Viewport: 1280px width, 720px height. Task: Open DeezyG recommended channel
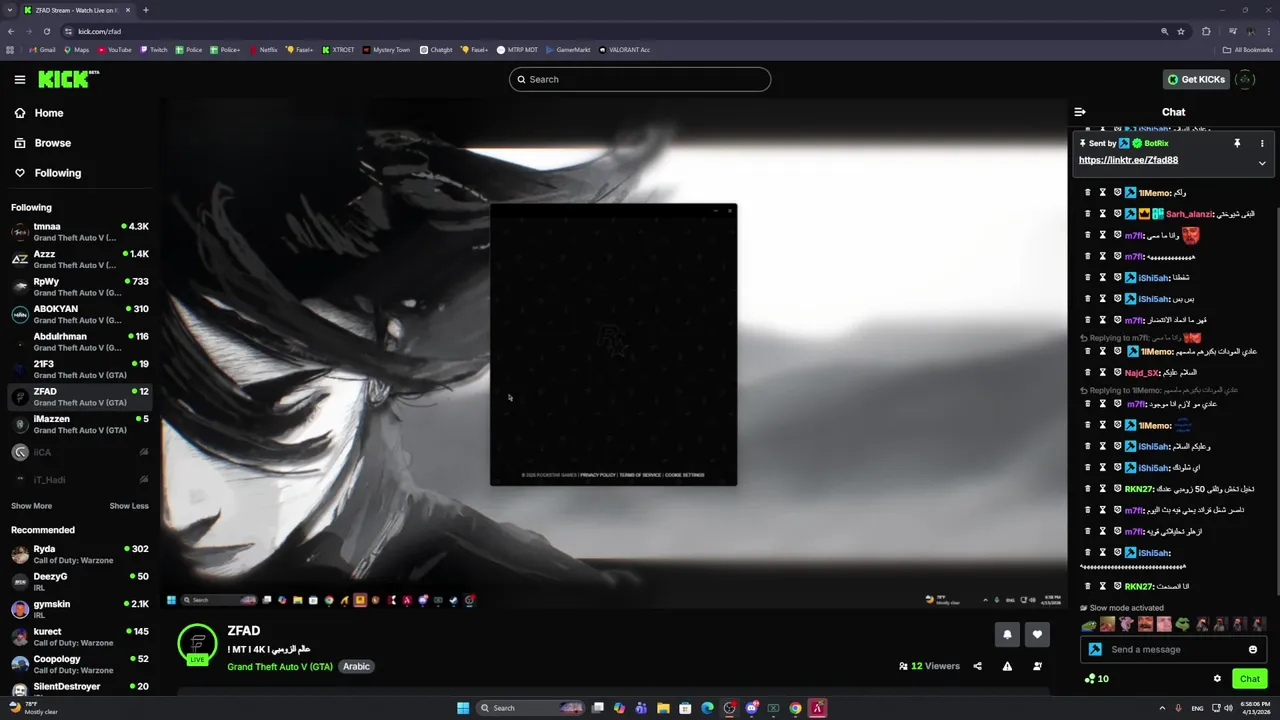pos(80,581)
